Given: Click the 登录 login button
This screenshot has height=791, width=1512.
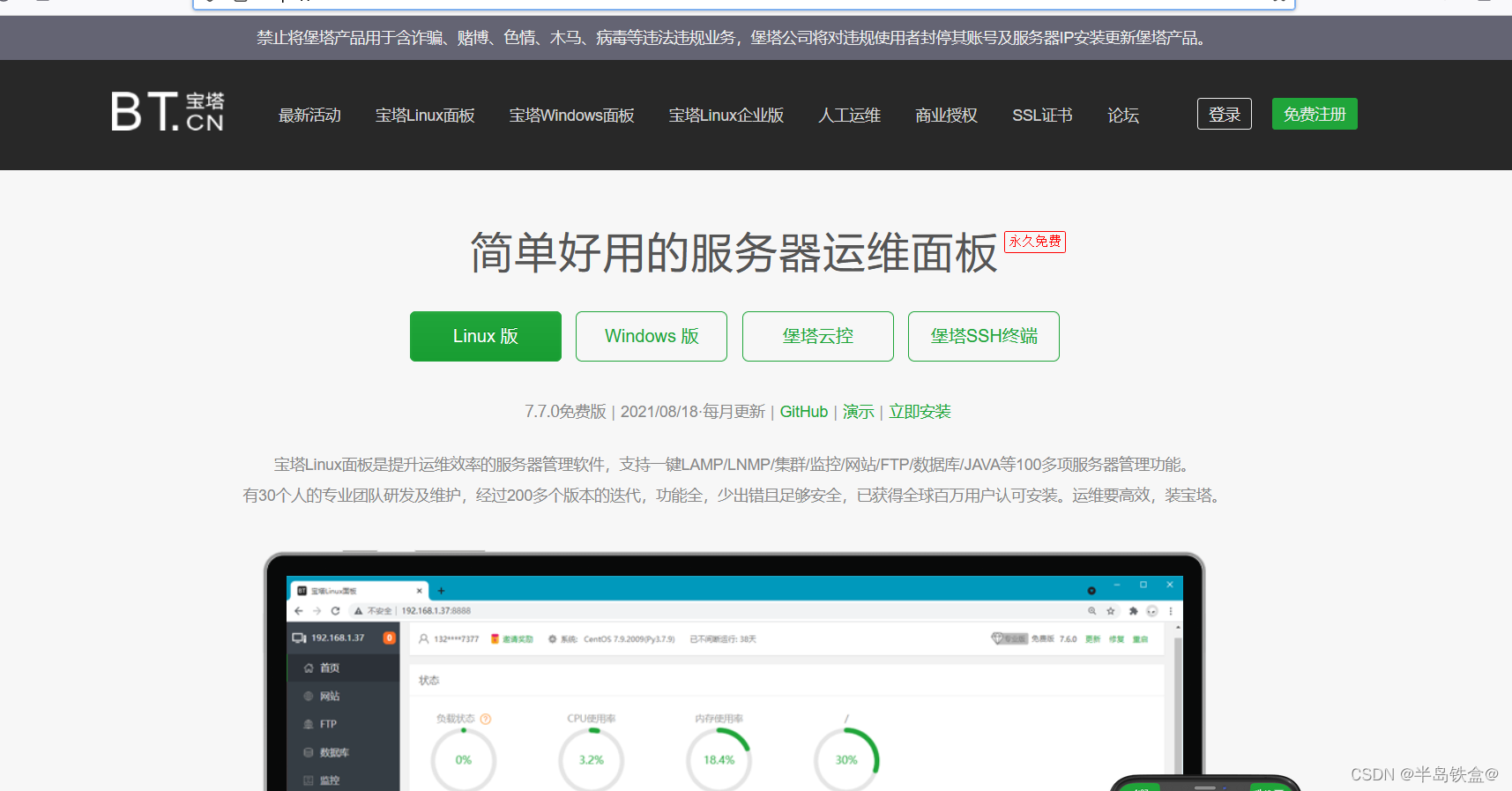Looking at the screenshot, I should (x=1225, y=114).
